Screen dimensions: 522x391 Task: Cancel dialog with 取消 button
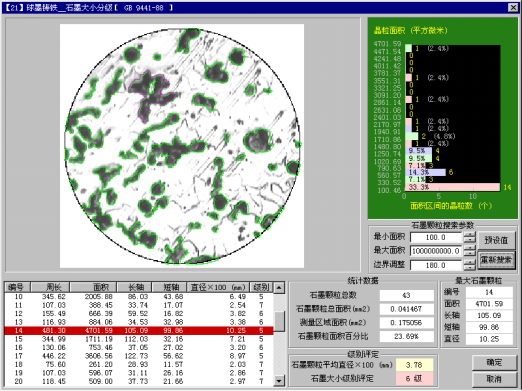tap(494, 379)
